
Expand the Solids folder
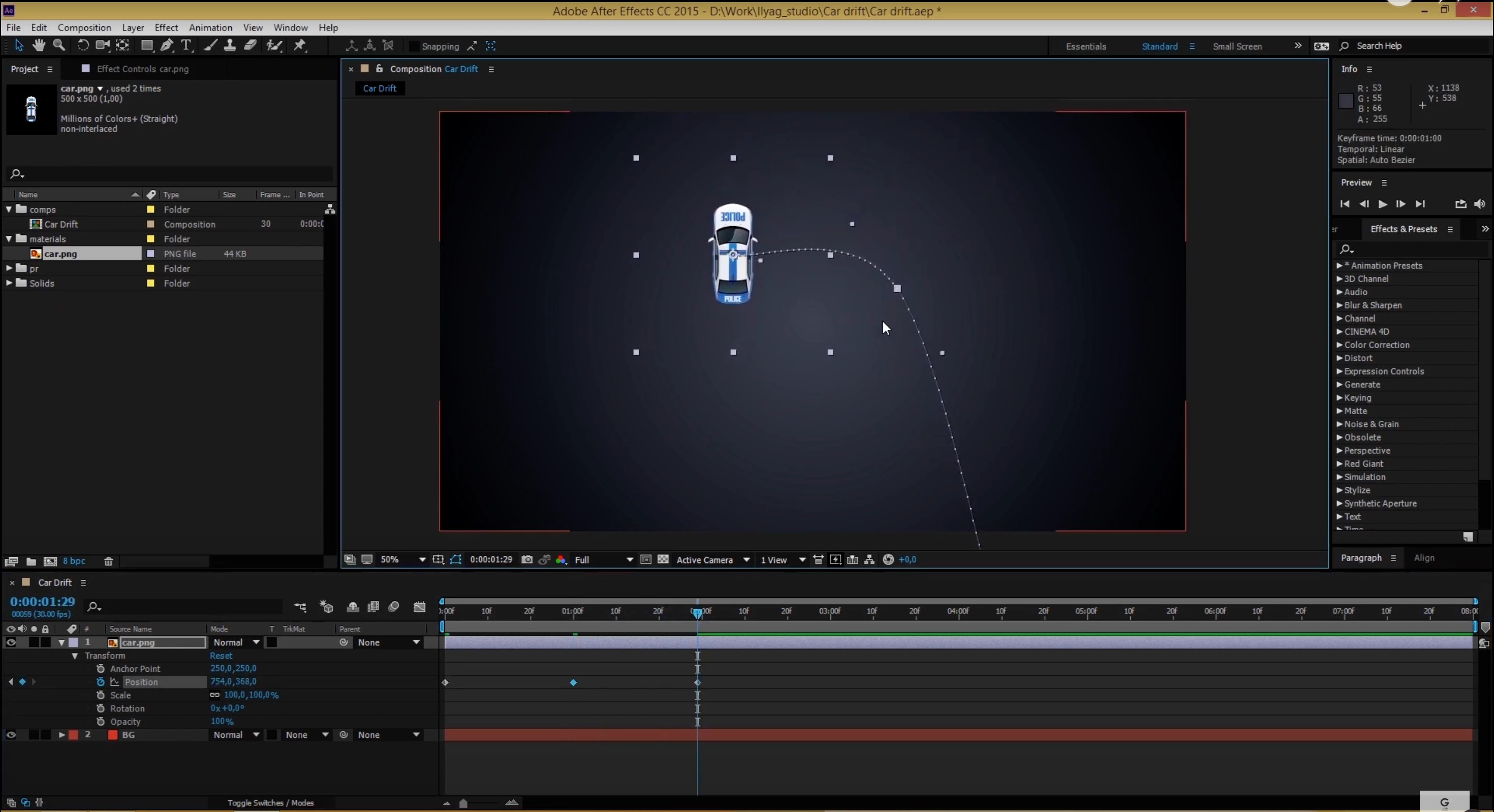tap(9, 283)
